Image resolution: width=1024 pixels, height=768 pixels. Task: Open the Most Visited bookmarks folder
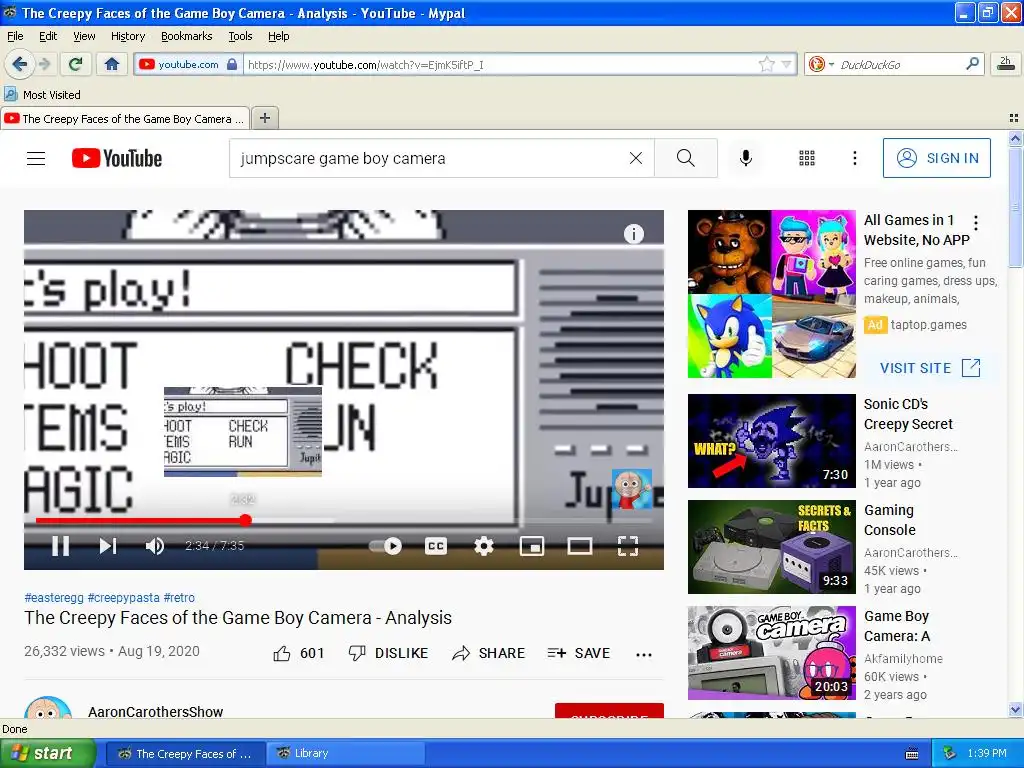pyautogui.click(x=43, y=95)
